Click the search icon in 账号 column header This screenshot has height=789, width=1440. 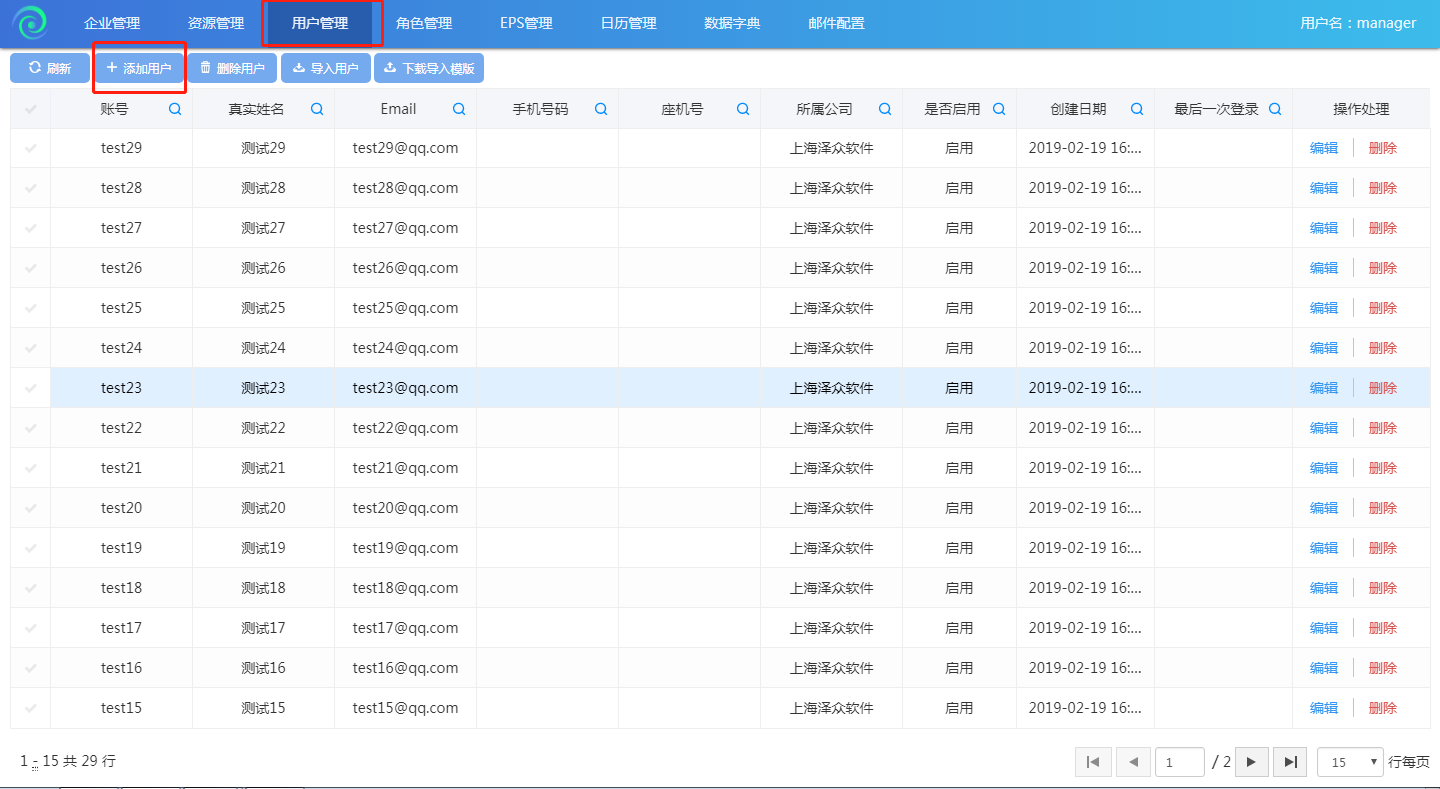(175, 109)
